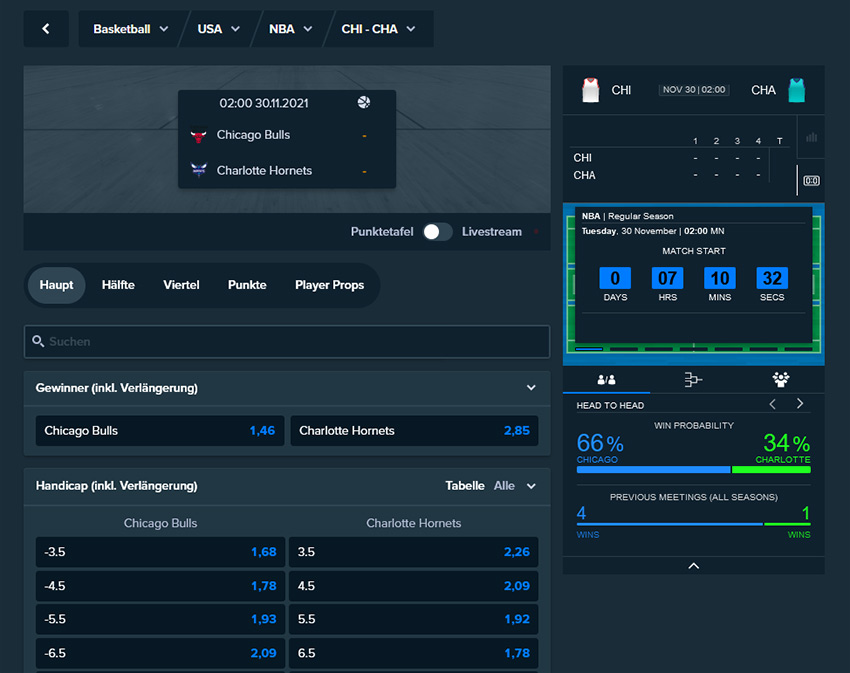Click the Suchen search field
This screenshot has width=850, height=673.
pos(287,342)
